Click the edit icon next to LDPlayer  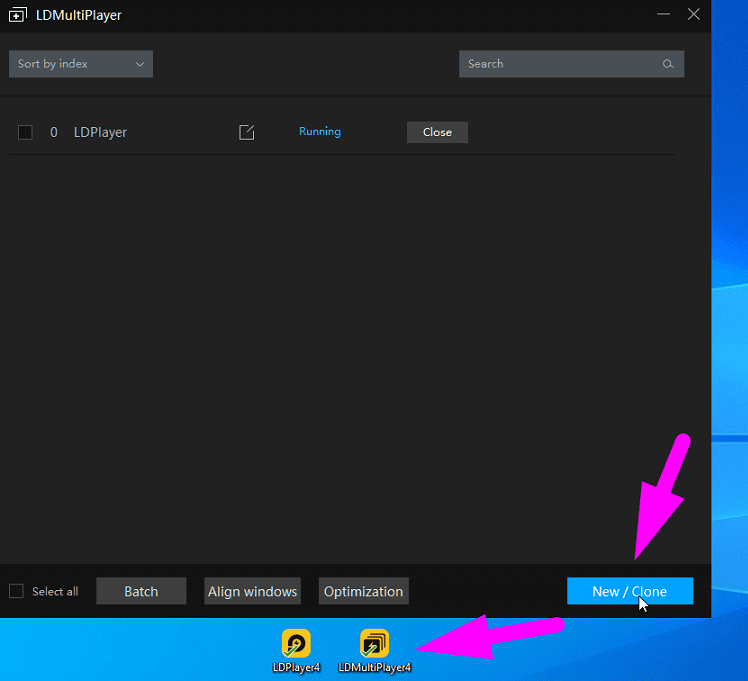coord(247,132)
